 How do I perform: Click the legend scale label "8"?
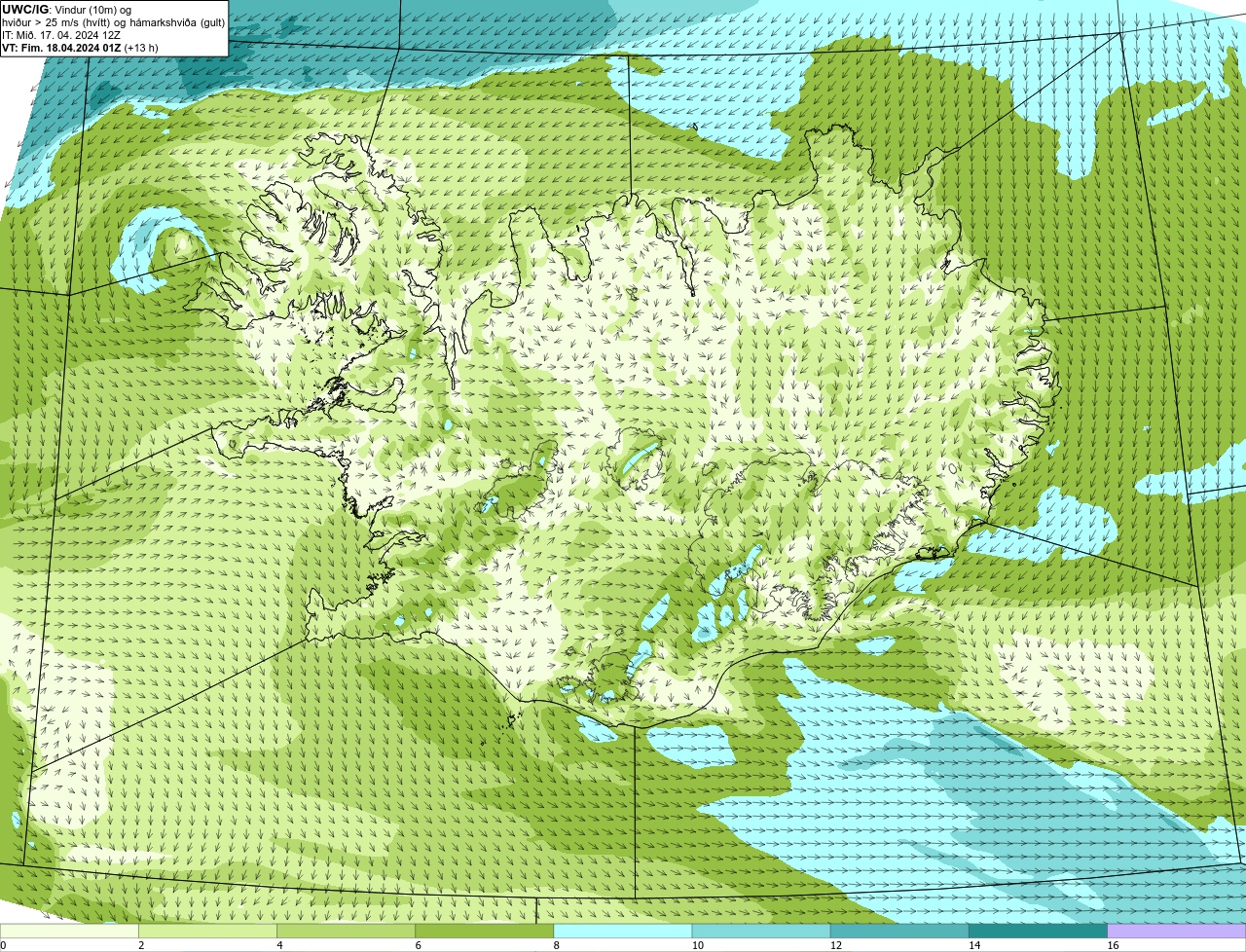point(557,945)
